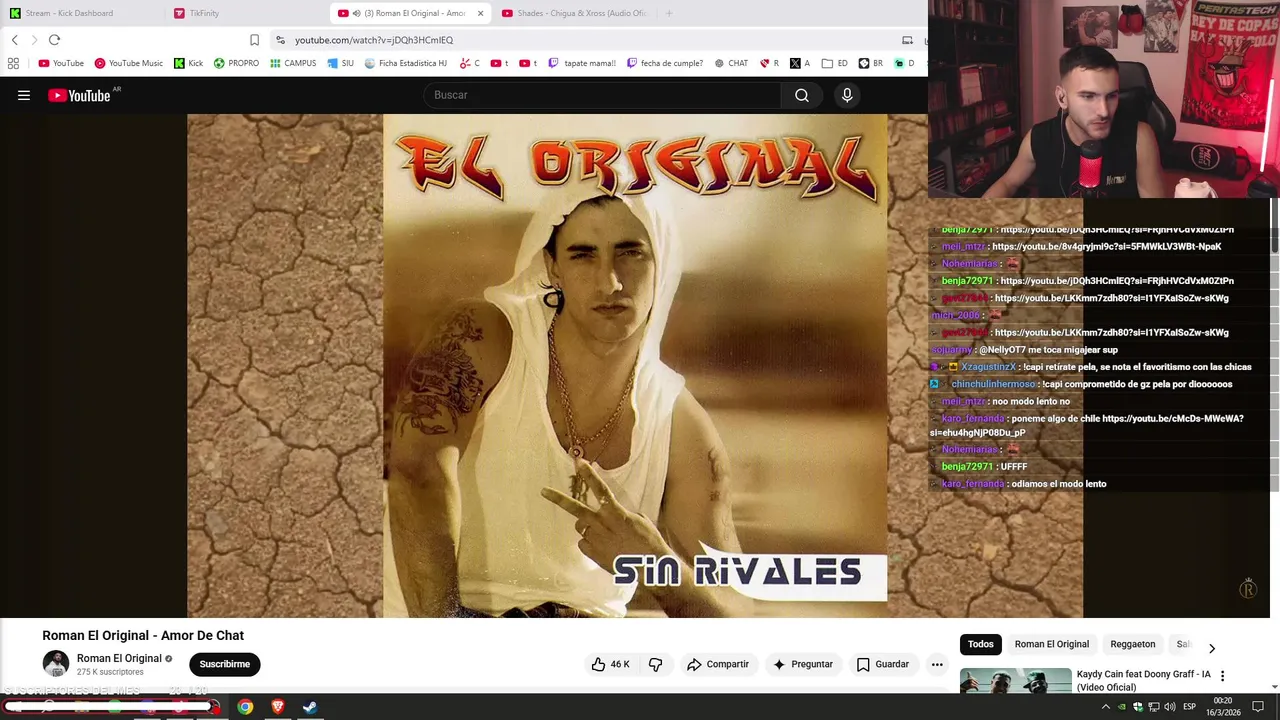Open more actions three-dot menu under video

coord(937,664)
